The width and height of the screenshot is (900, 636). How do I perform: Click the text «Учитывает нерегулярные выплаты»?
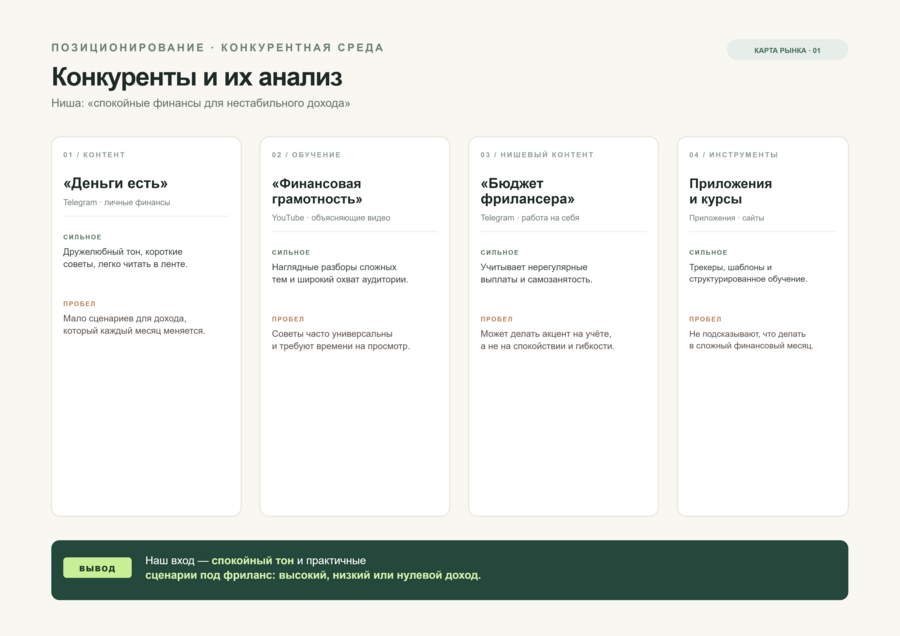point(536,273)
